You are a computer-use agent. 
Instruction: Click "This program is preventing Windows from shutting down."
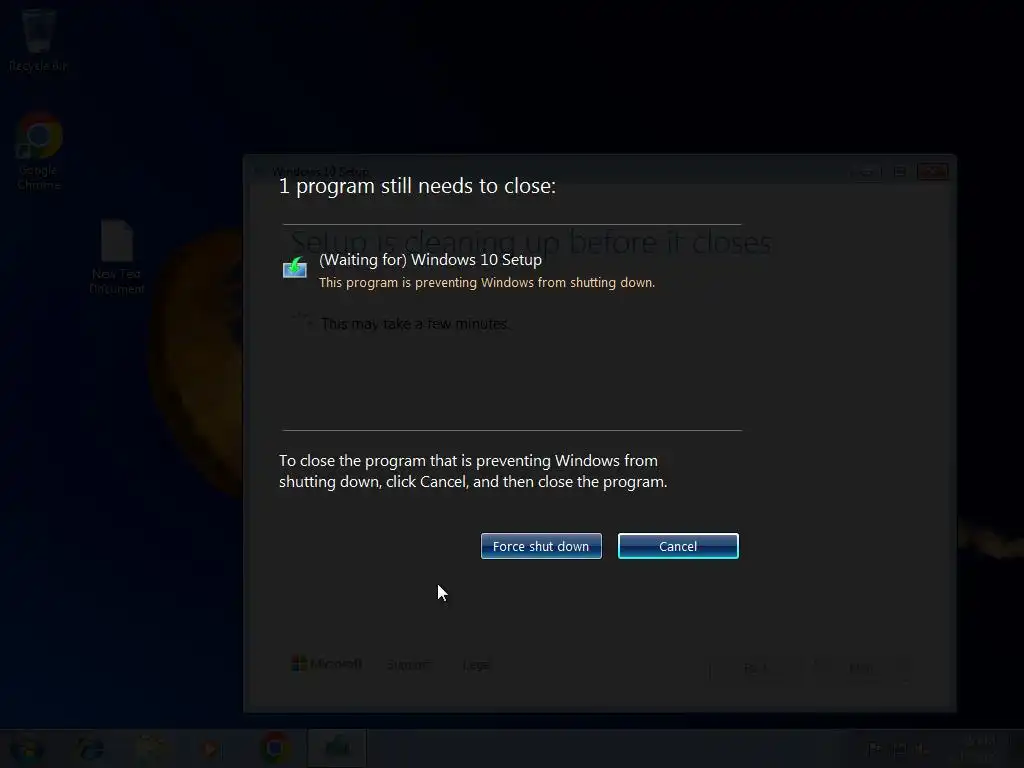[x=487, y=283]
